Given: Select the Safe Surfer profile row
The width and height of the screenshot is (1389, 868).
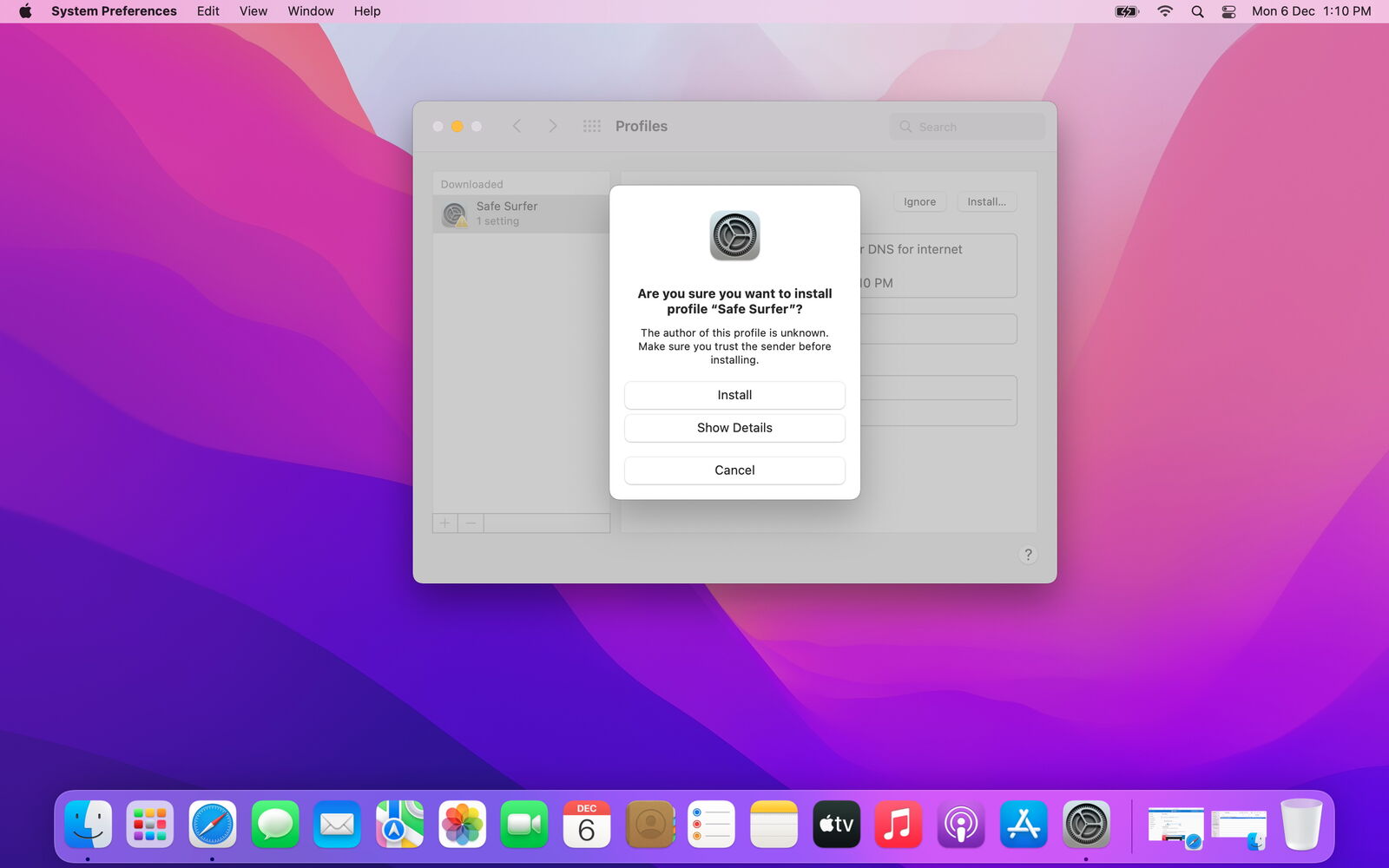Looking at the screenshot, I should [x=521, y=214].
